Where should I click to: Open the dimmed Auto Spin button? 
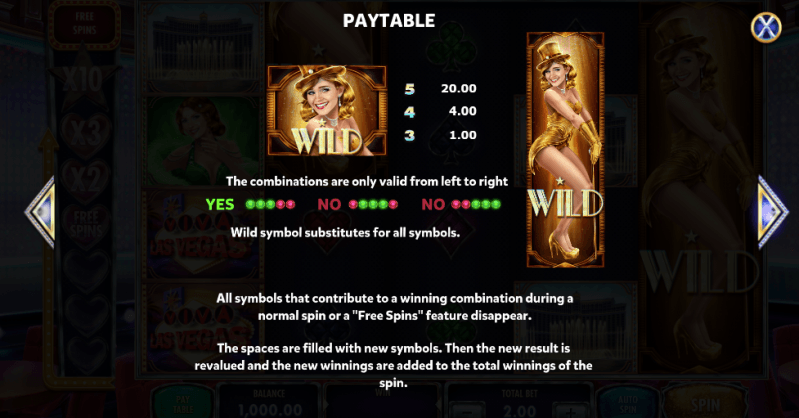tap(628, 404)
